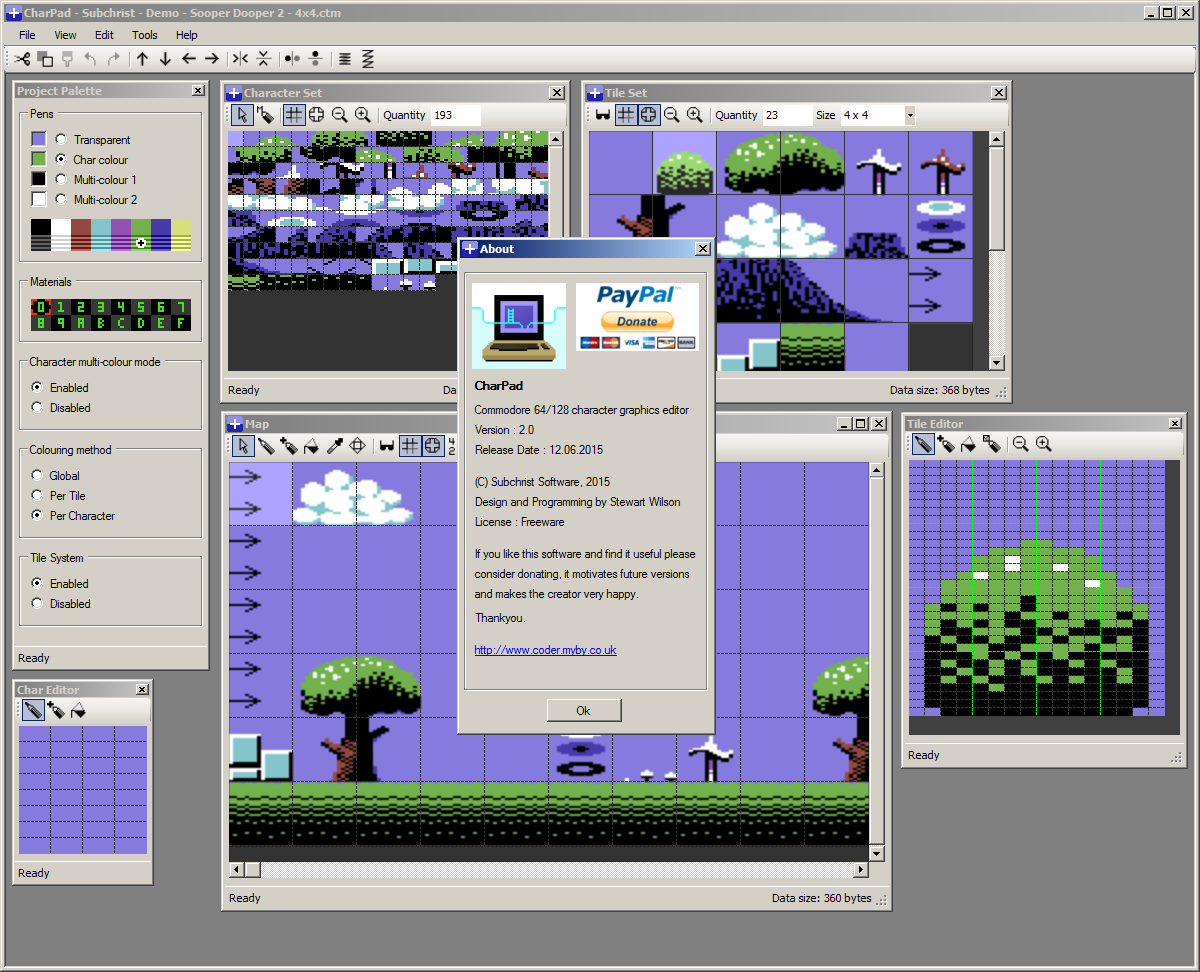
Task: Select the pencil tool in Map toolbar
Action: click(266, 445)
